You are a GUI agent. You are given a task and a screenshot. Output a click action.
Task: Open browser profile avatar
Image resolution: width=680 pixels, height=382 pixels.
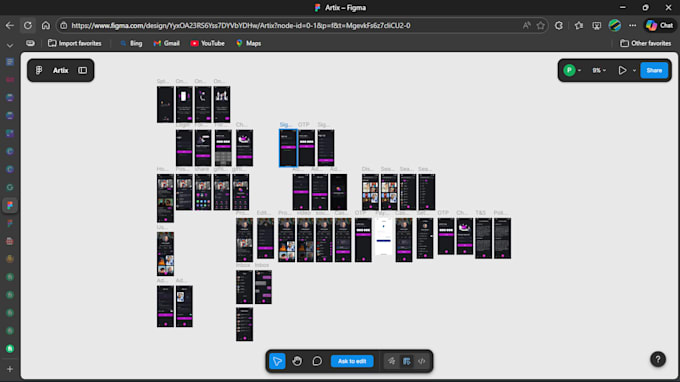click(x=615, y=26)
